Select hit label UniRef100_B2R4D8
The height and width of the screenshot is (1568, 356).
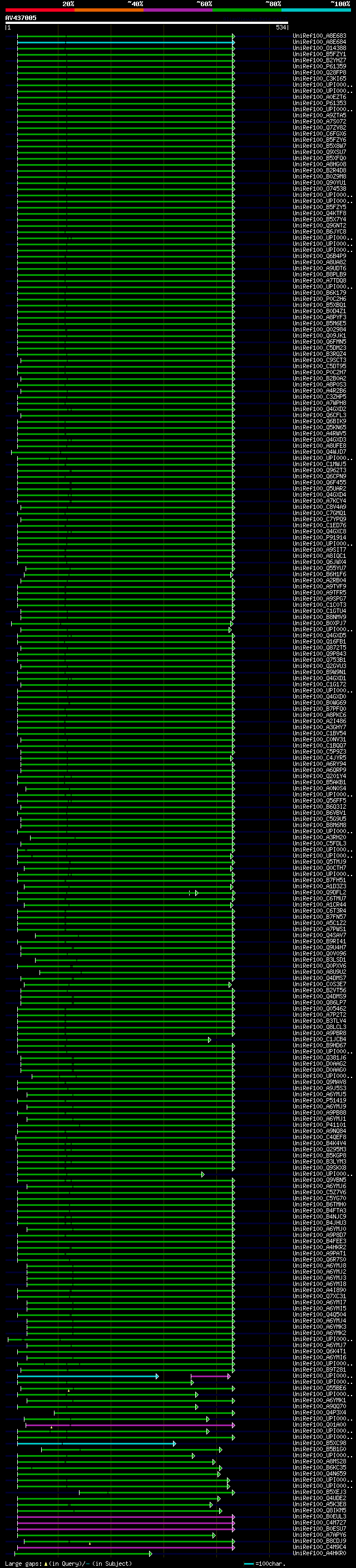click(319, 170)
